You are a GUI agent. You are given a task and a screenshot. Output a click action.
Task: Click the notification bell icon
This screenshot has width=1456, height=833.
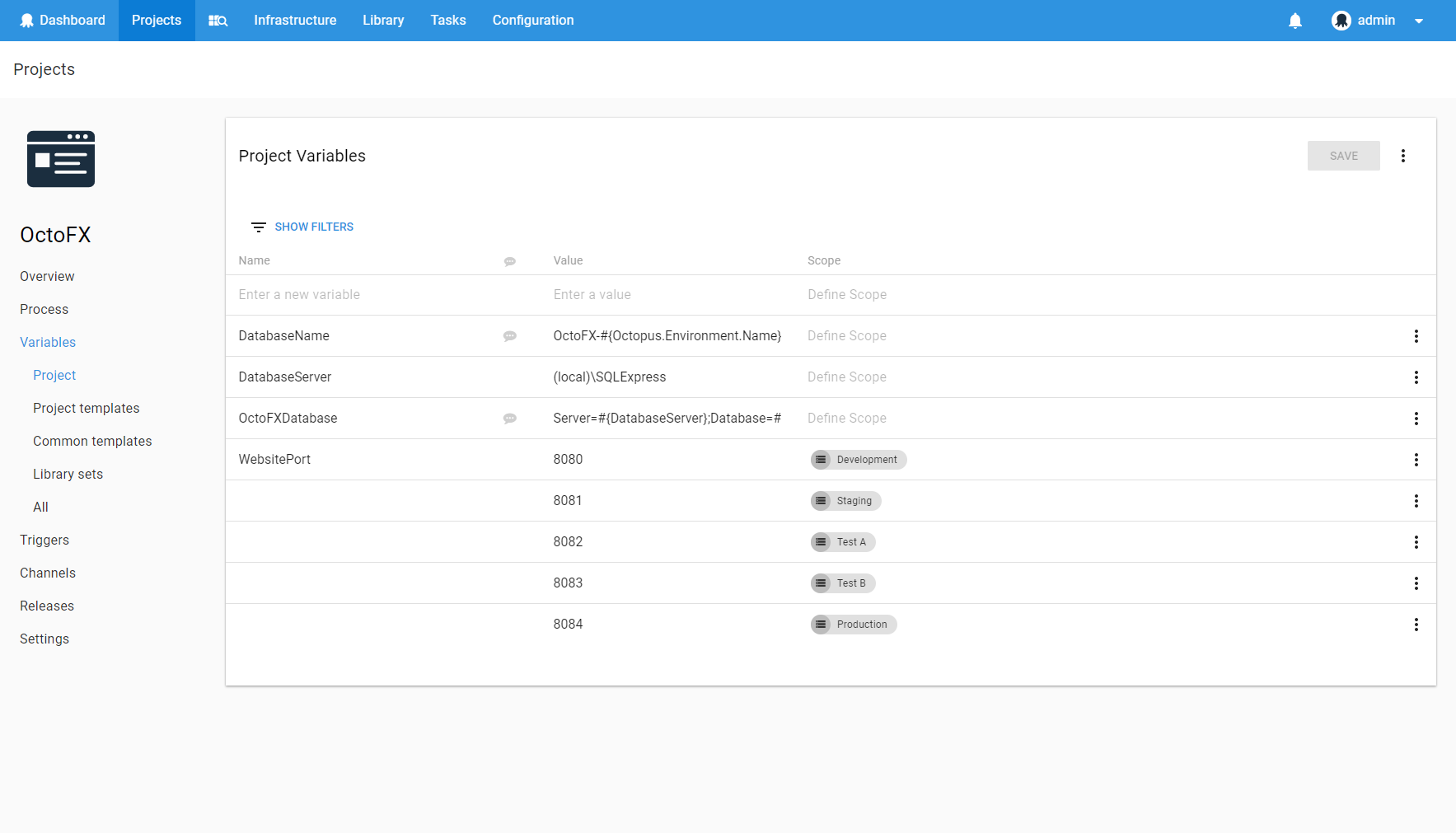1294,20
